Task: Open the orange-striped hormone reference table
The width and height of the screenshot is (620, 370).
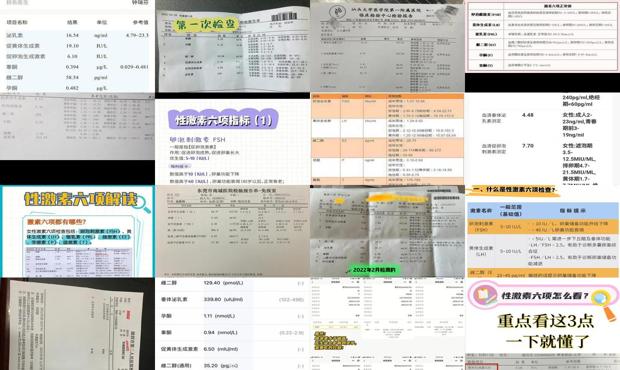Action: (x=387, y=139)
